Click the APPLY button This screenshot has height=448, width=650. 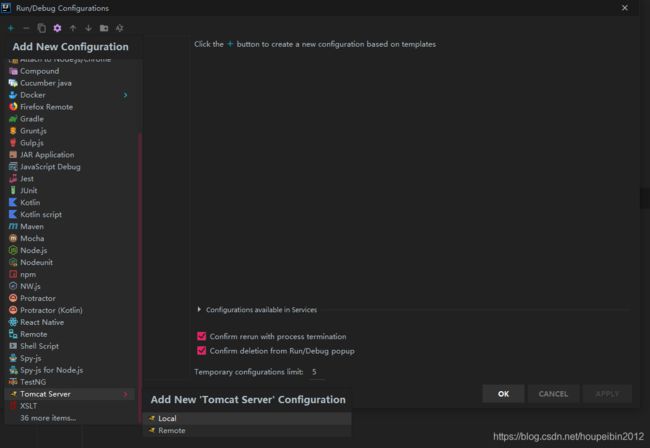click(607, 394)
